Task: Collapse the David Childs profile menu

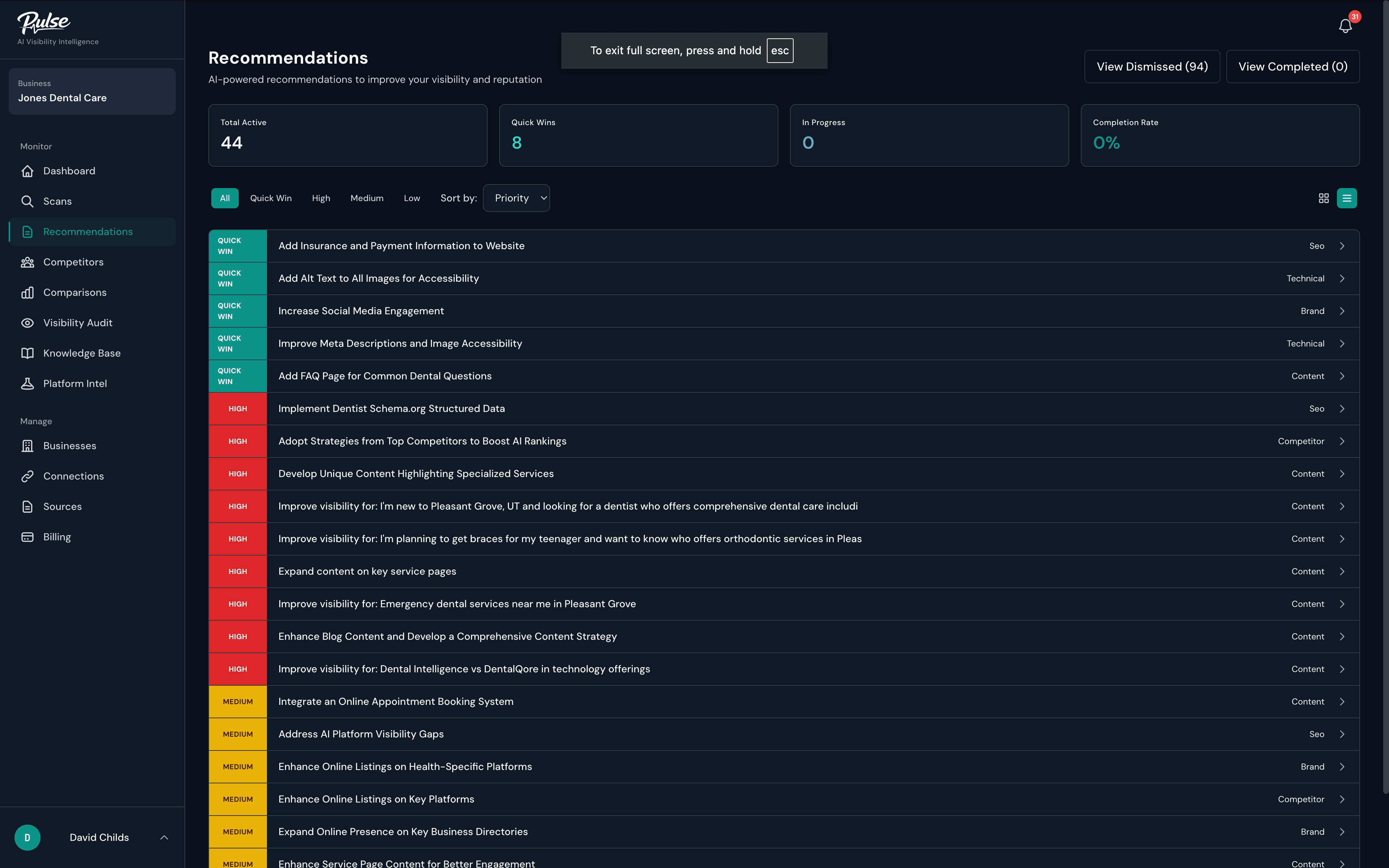Action: (165, 837)
